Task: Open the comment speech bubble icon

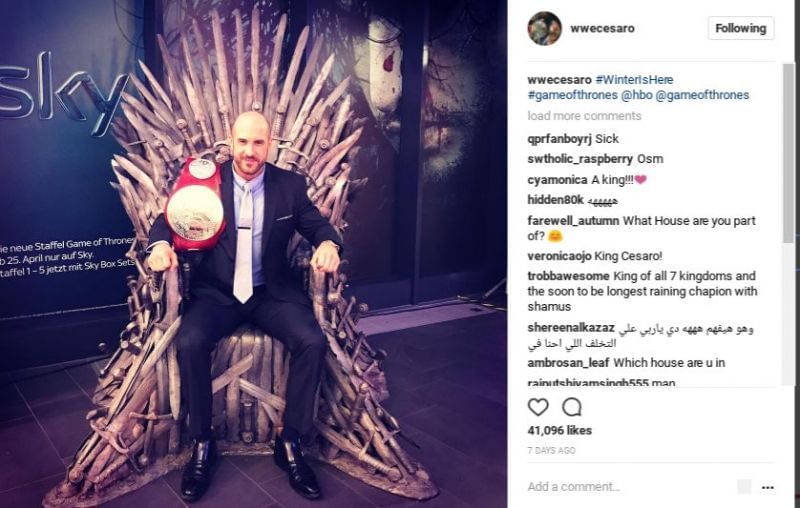Action: pos(572,407)
